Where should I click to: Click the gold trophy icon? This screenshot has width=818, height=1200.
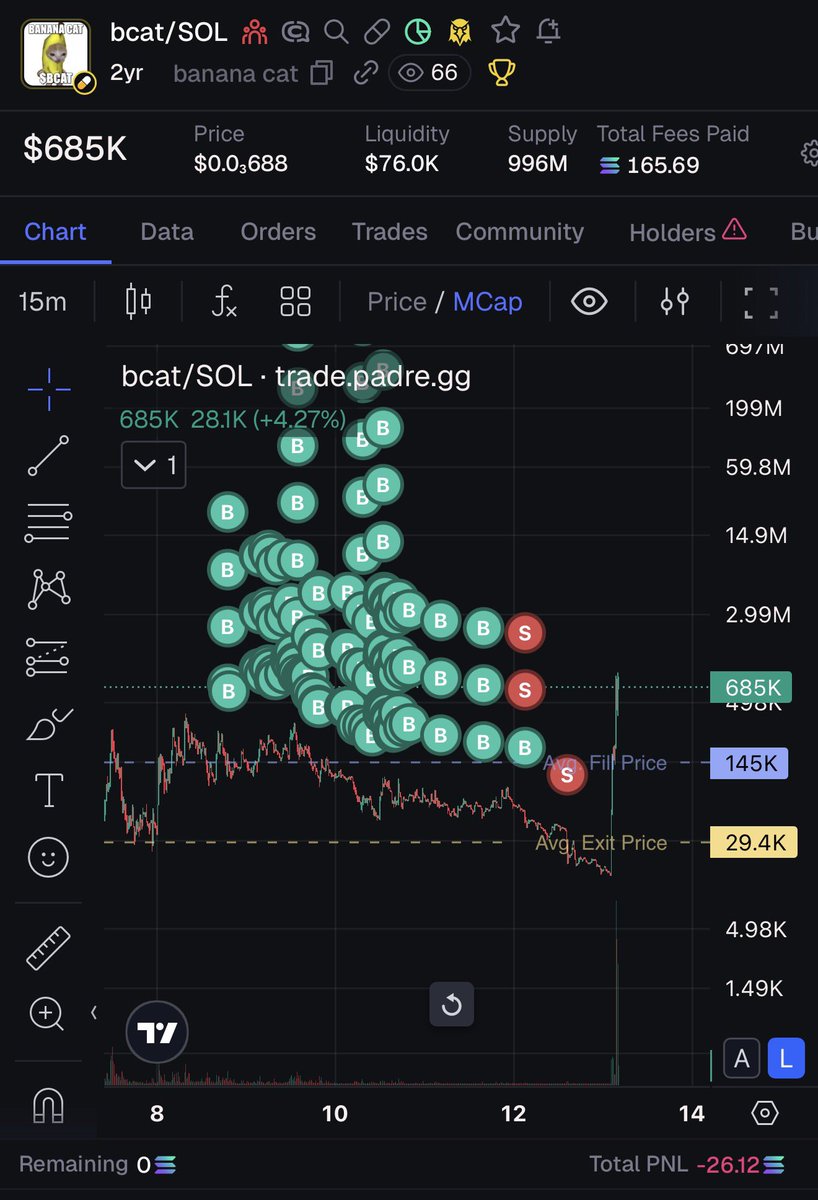501,73
